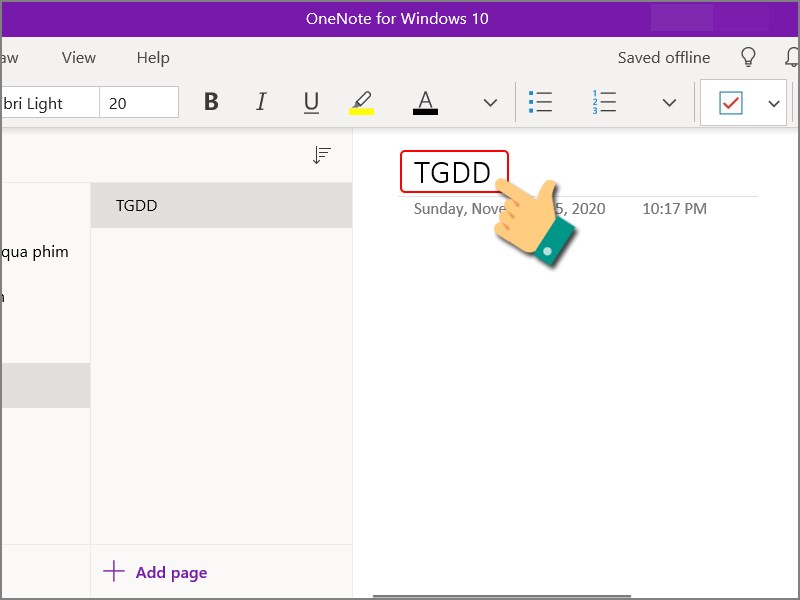Open the font name box Calibri Light
Viewport: 800px width, 600px height.
(50, 103)
